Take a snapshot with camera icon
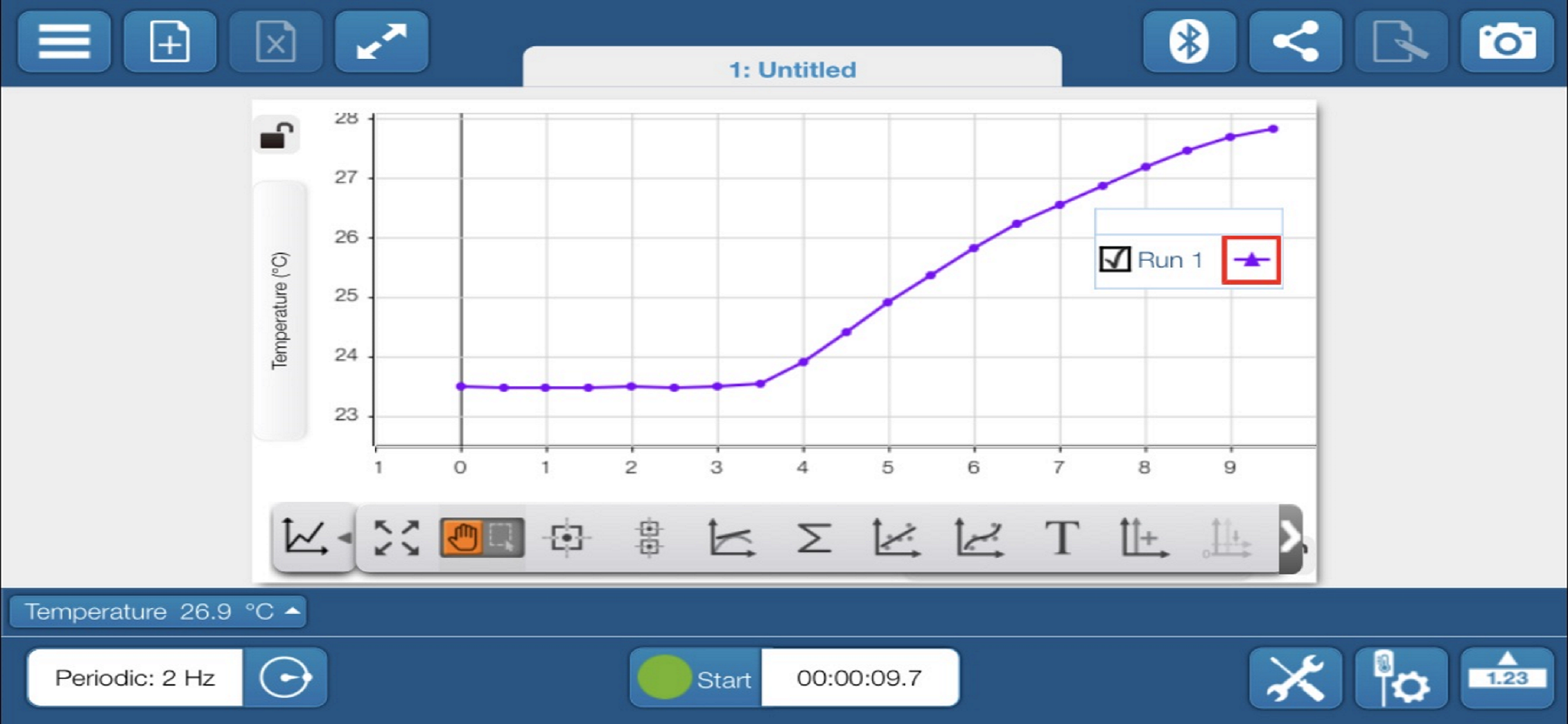1568x724 pixels. click(x=1507, y=42)
